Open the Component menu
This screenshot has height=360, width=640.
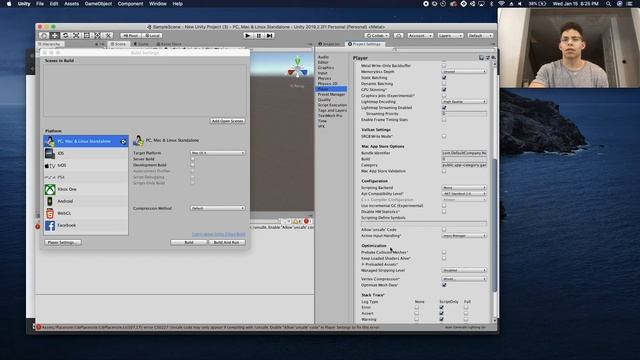[x=130, y=4]
